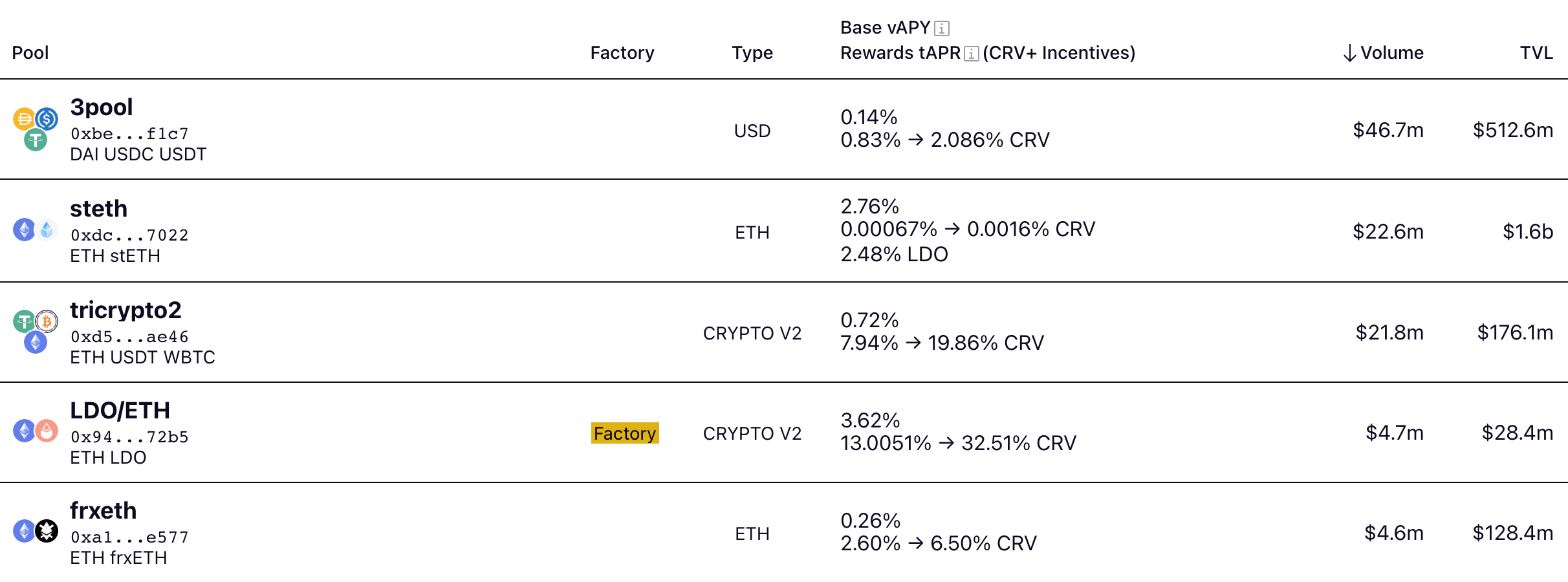Open the Base vAPY info tooltip icon
The image size is (1568, 582).
coord(941,27)
